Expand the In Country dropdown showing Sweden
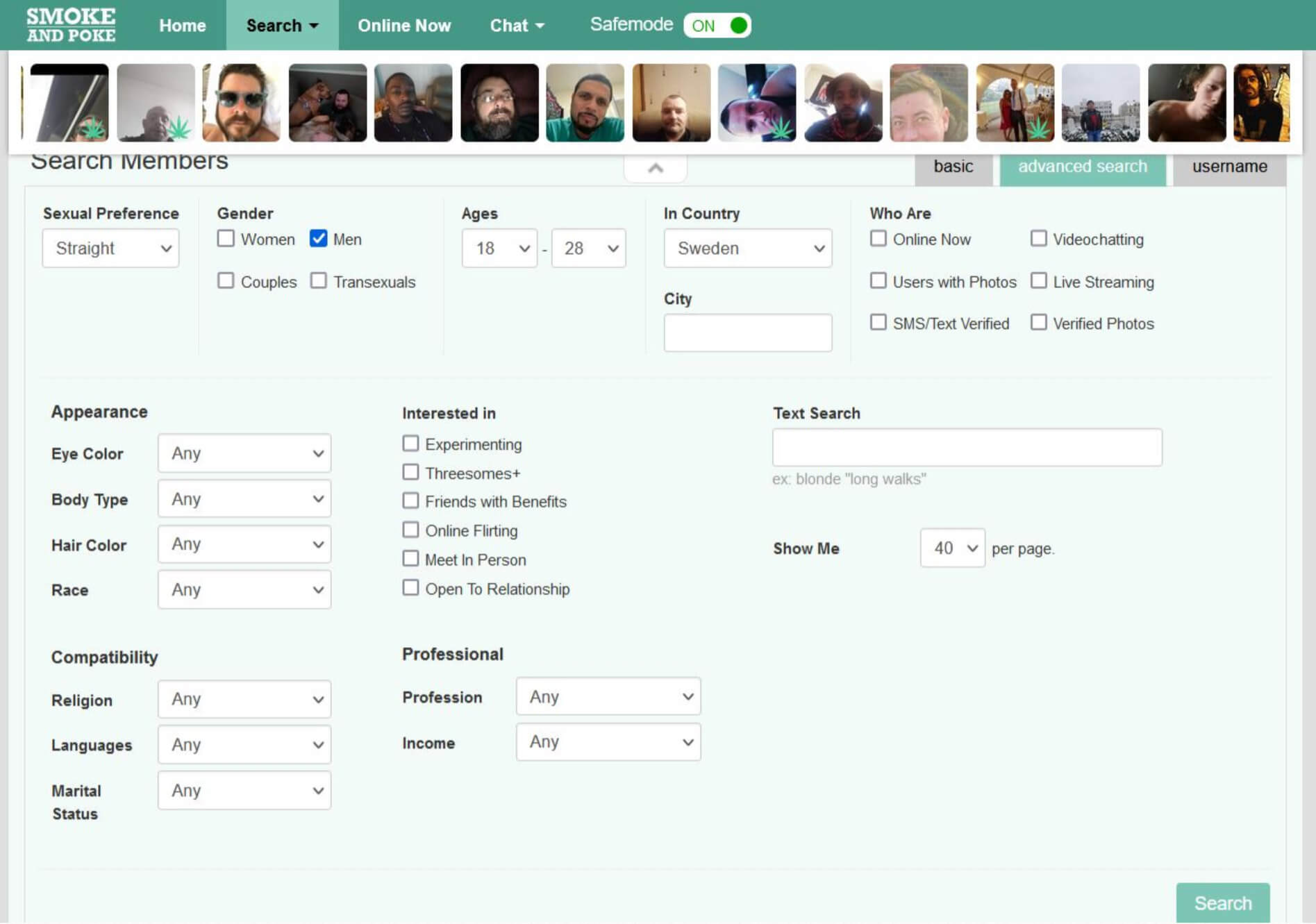 pyautogui.click(x=747, y=249)
